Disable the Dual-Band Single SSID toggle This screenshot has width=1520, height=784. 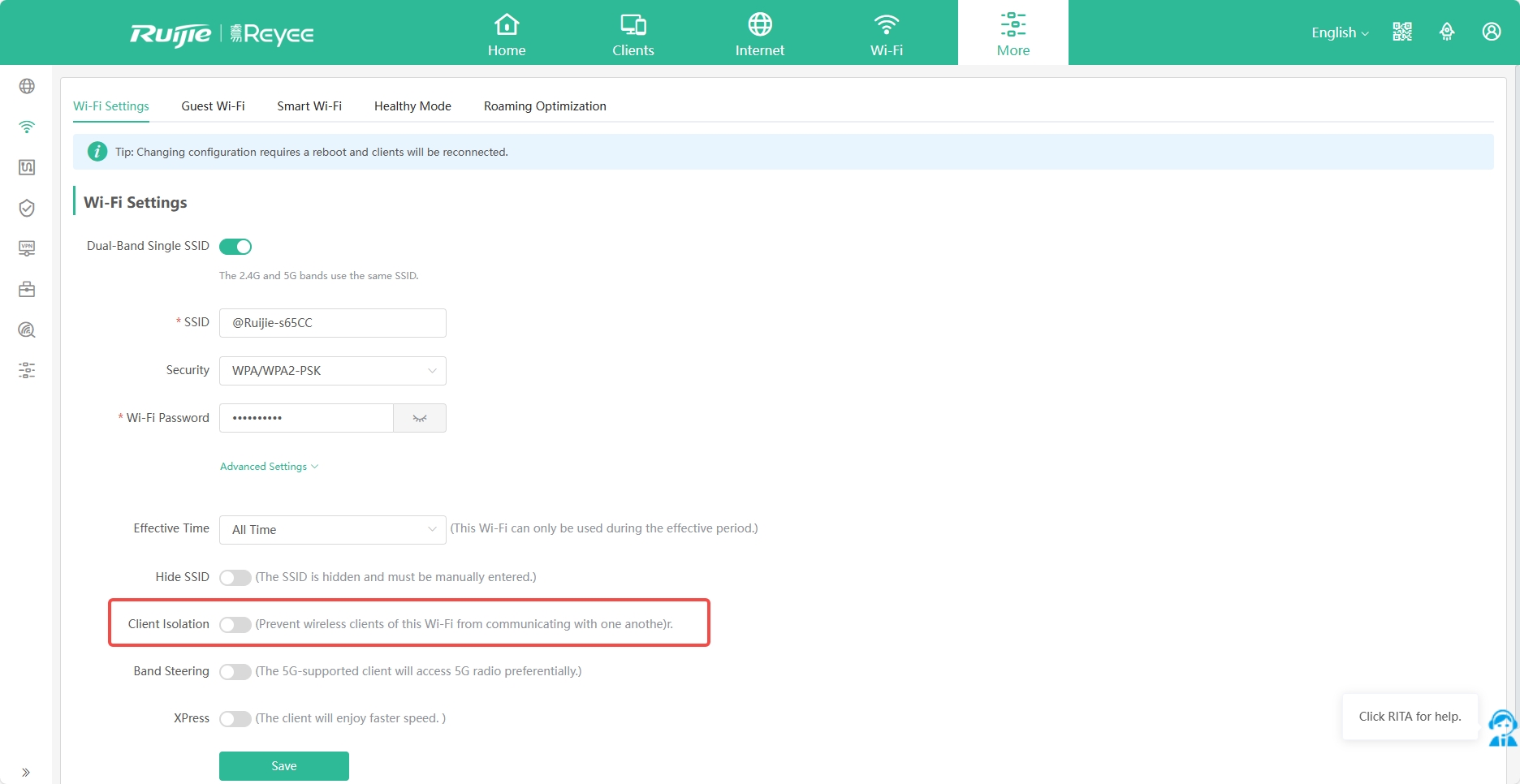235,247
